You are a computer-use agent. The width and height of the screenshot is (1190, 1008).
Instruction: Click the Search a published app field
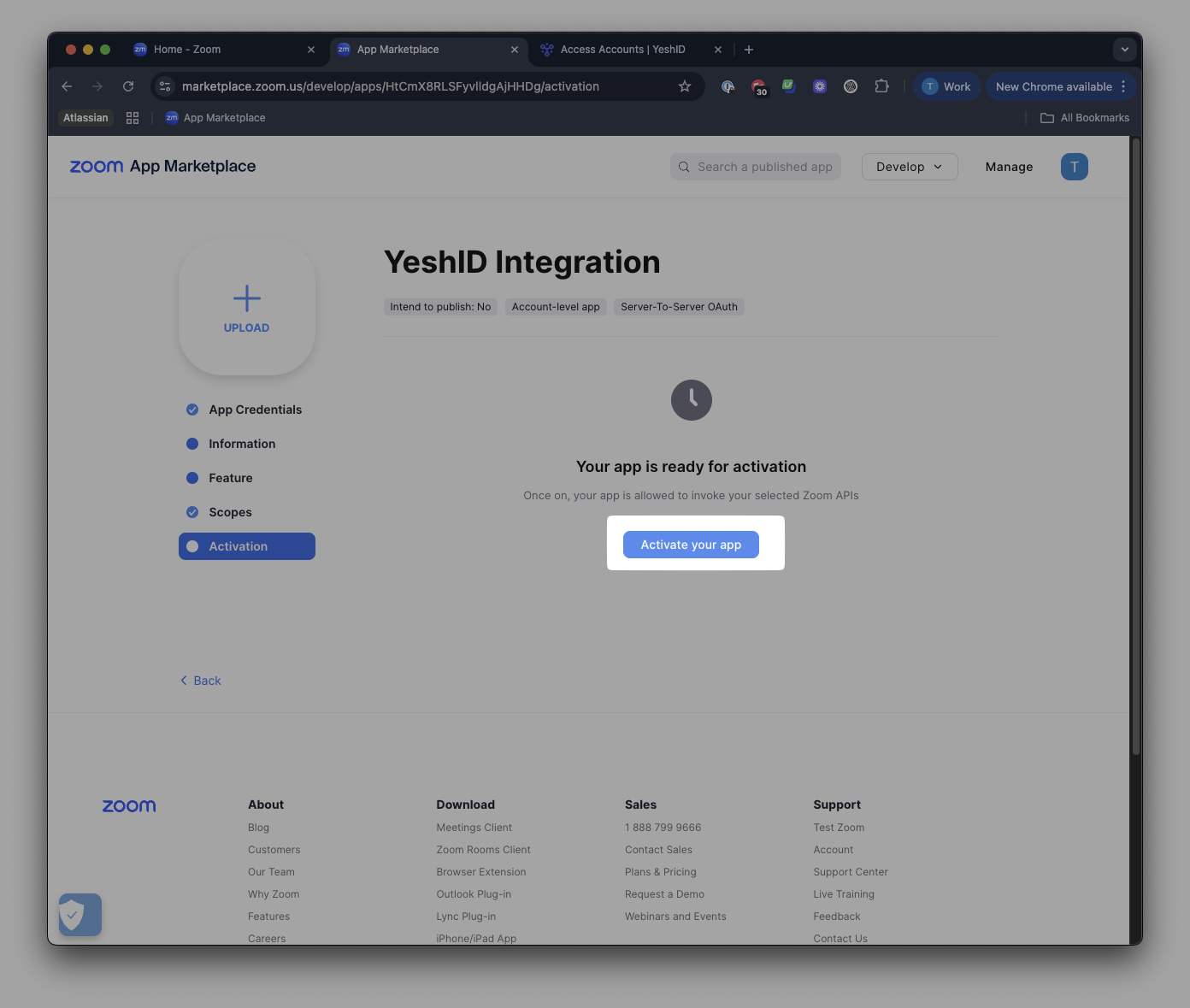tap(756, 167)
